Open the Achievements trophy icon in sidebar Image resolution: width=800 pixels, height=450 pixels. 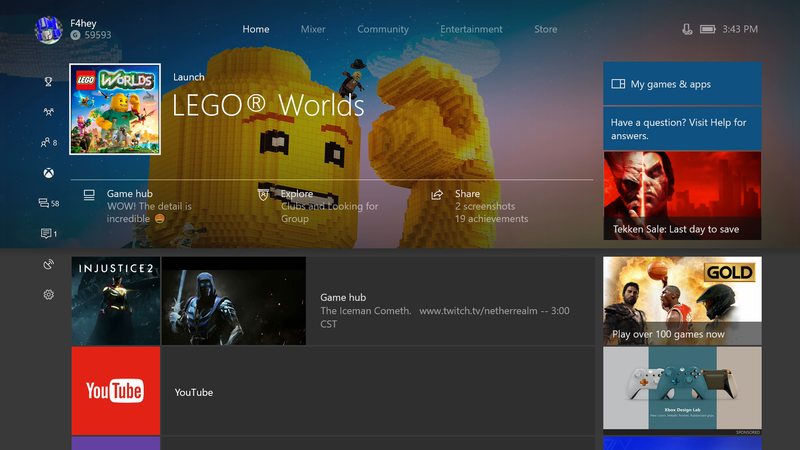[x=48, y=82]
